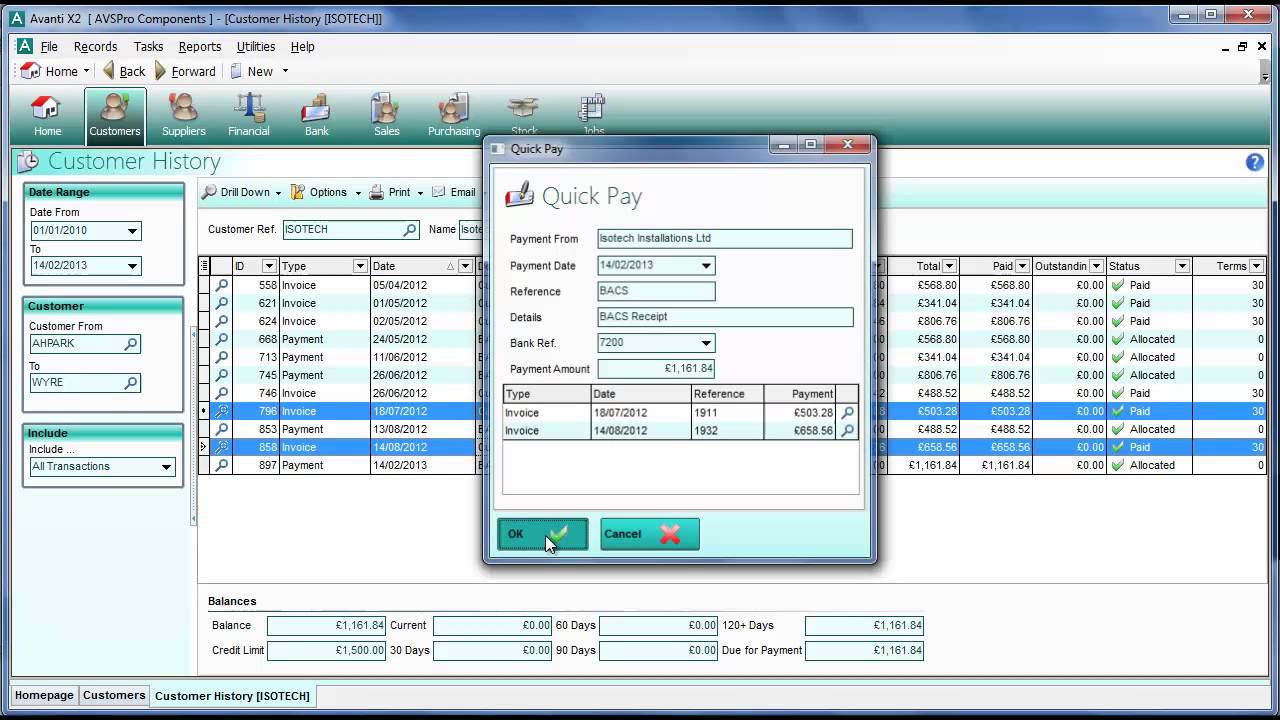The height and width of the screenshot is (720, 1280).
Task: Click the Details field with BACS Receipt
Action: point(725,317)
